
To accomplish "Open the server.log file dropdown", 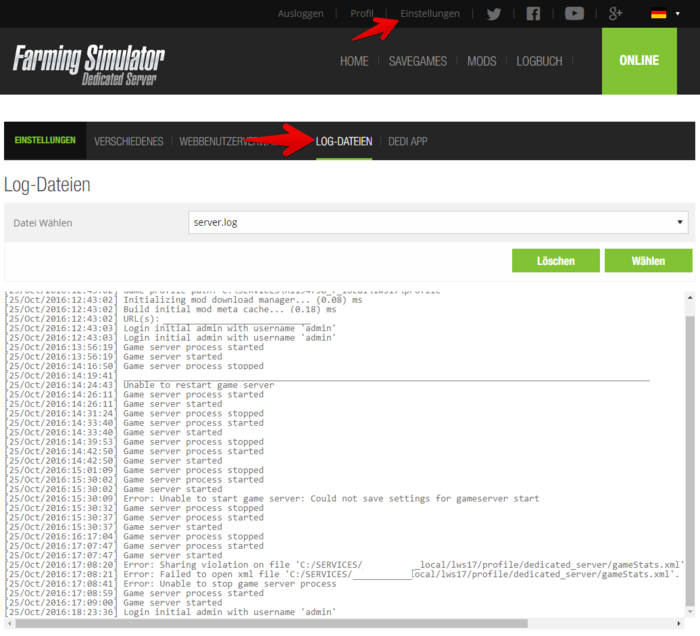I will tap(438, 222).
